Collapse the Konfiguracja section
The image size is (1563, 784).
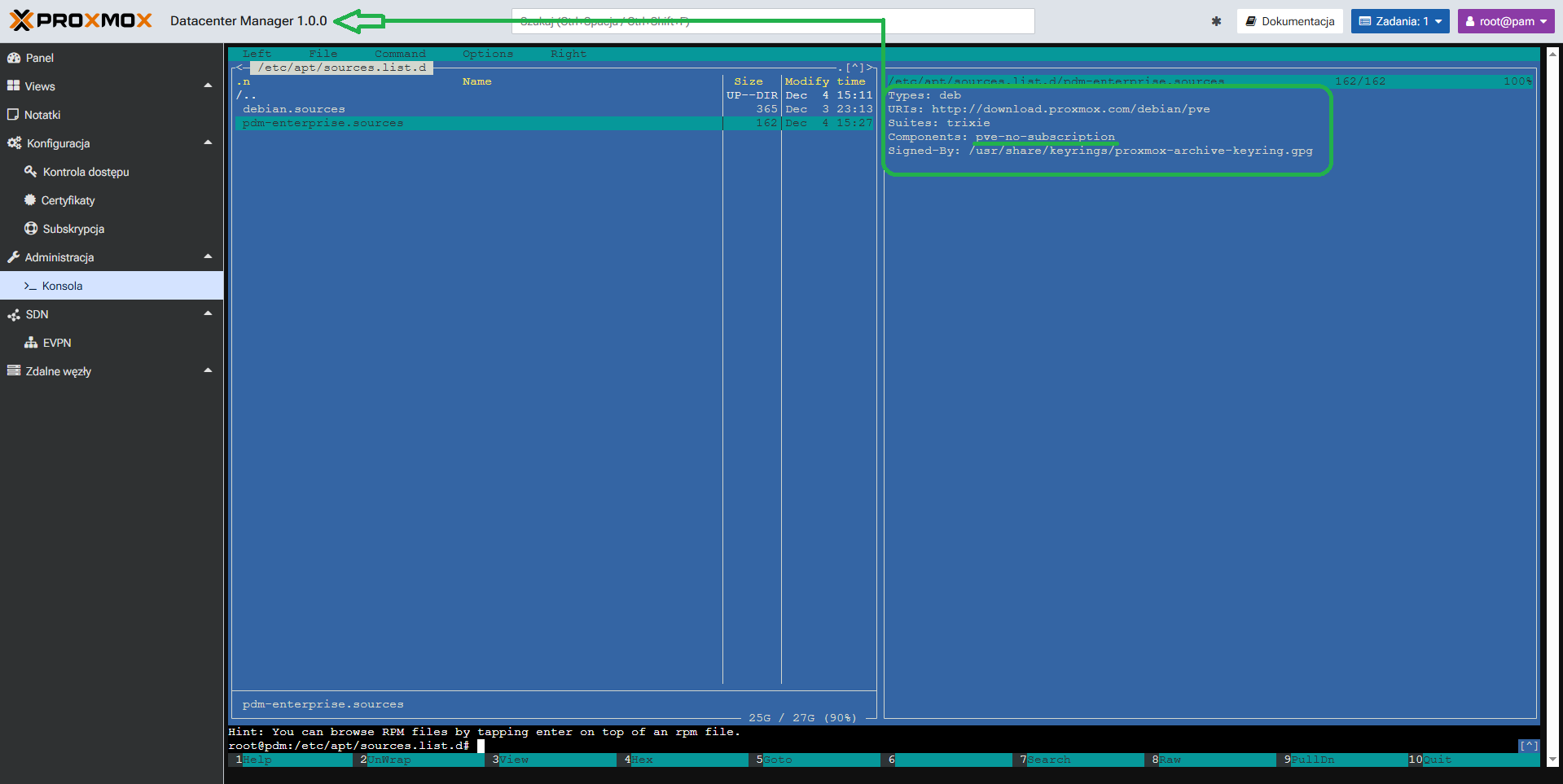point(208,142)
